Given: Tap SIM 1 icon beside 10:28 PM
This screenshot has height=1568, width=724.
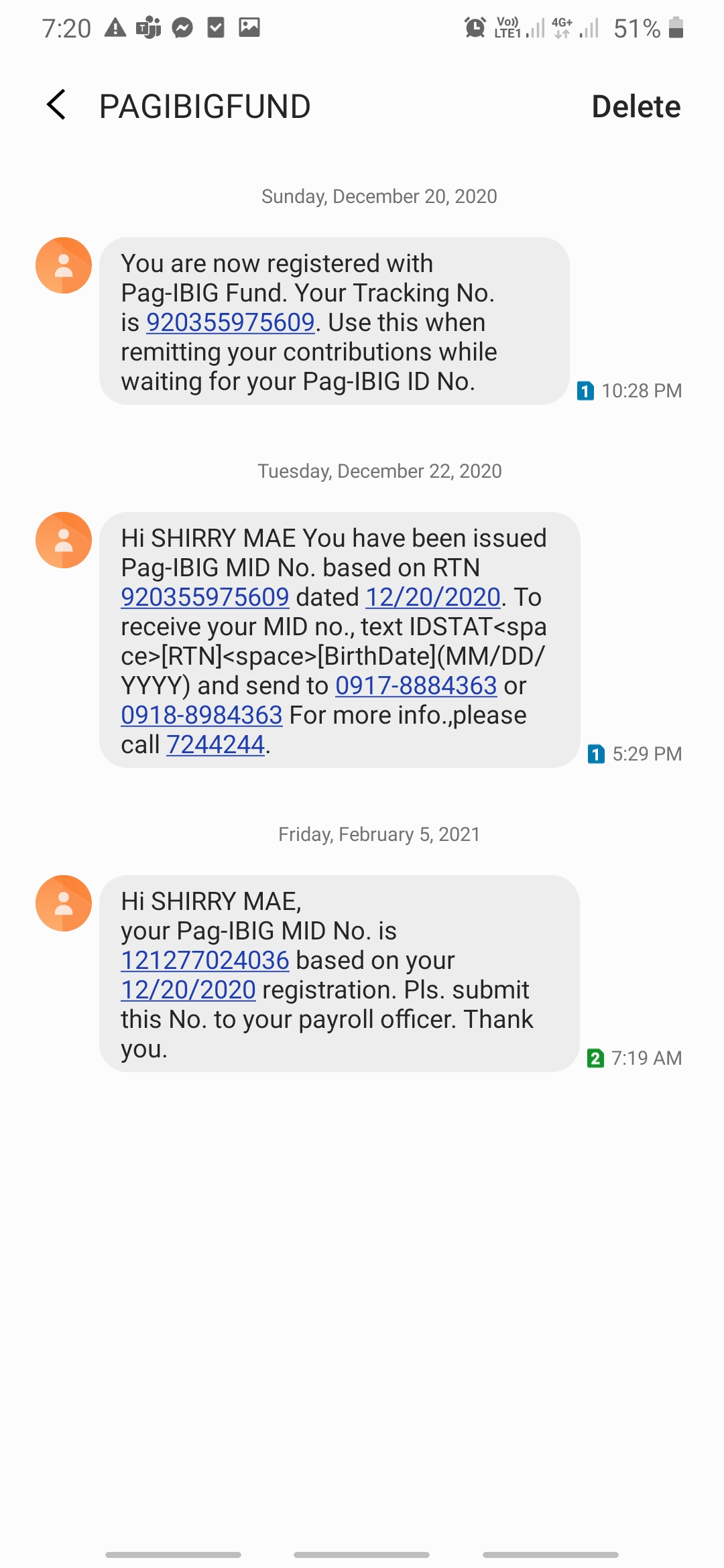Looking at the screenshot, I should click(585, 391).
